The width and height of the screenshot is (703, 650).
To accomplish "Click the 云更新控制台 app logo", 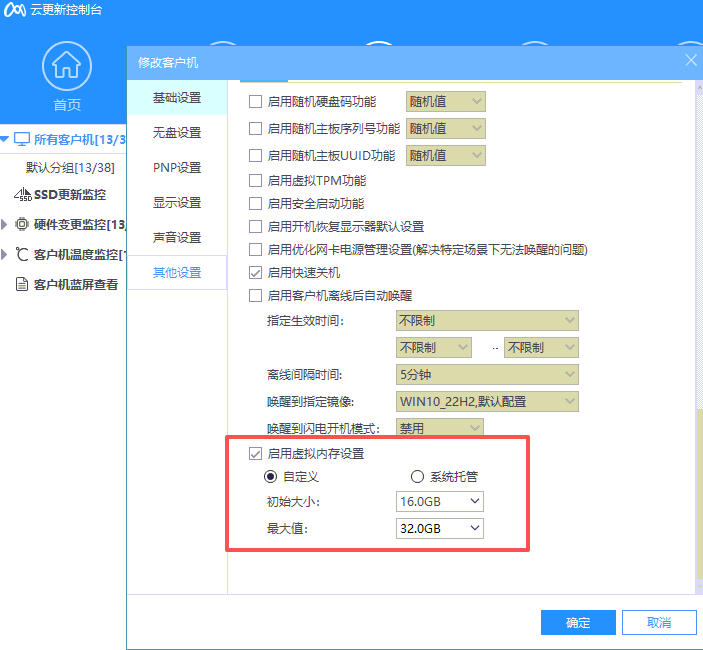I will pyautogui.click(x=14, y=11).
